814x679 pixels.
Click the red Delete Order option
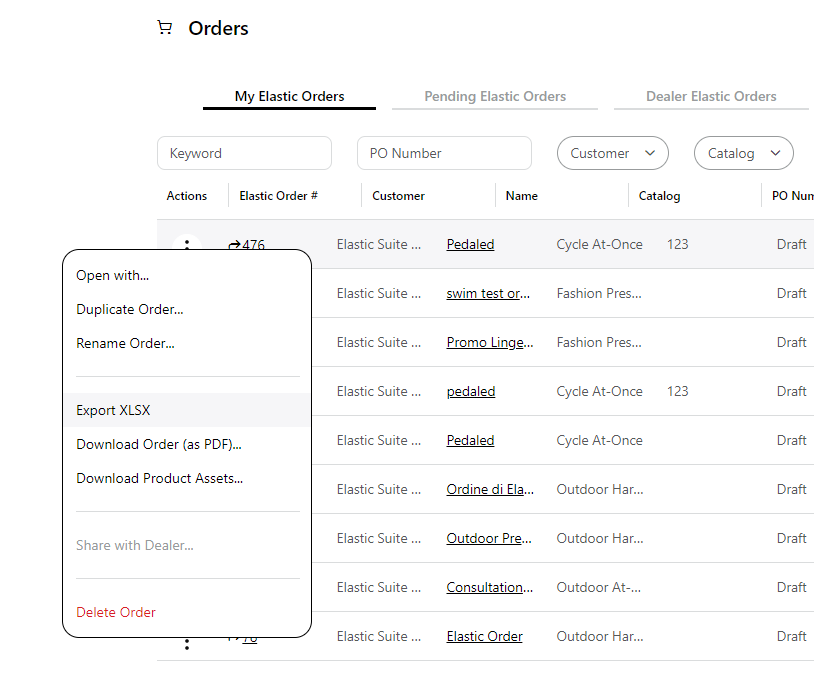116,612
